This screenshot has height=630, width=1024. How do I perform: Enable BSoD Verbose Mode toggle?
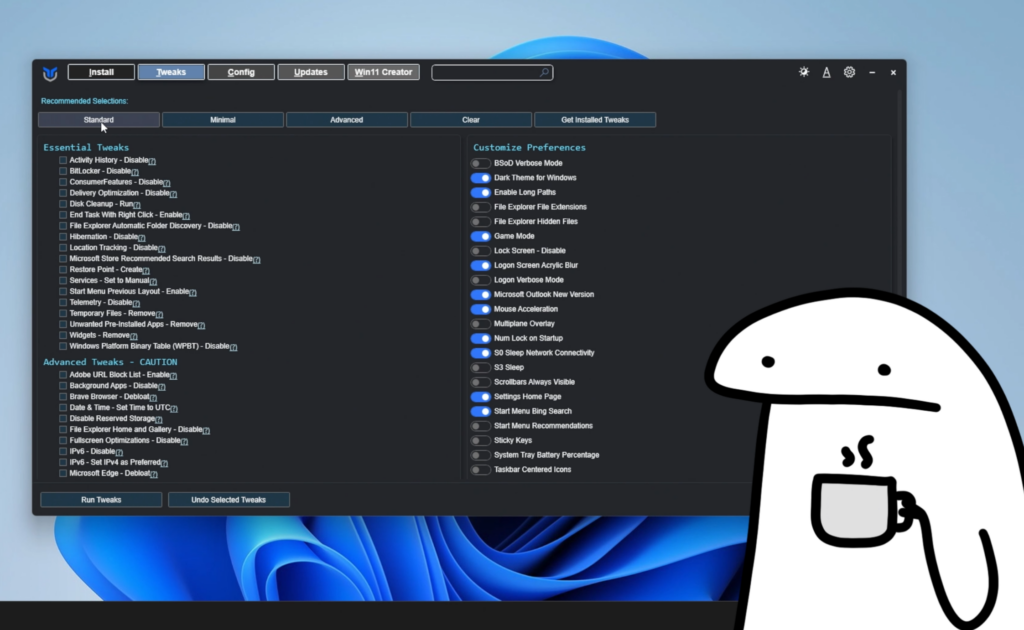480,163
